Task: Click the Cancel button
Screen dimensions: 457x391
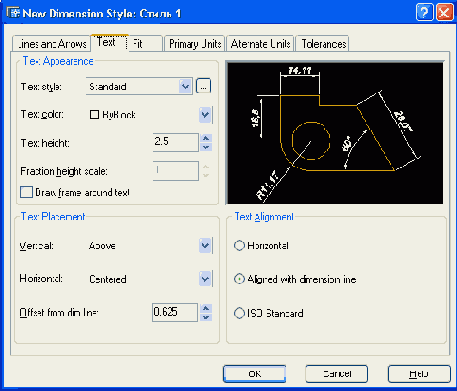Action: (x=337, y=374)
